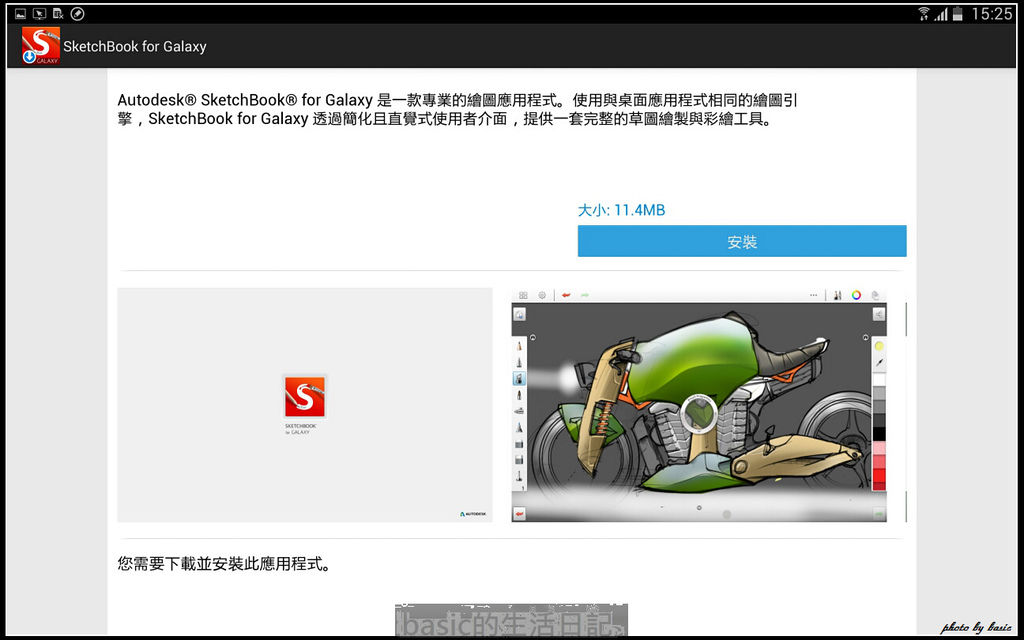The image size is (1024, 640).
Task: Tap the SketchBook for Galaxy app icon
Action: pos(40,46)
